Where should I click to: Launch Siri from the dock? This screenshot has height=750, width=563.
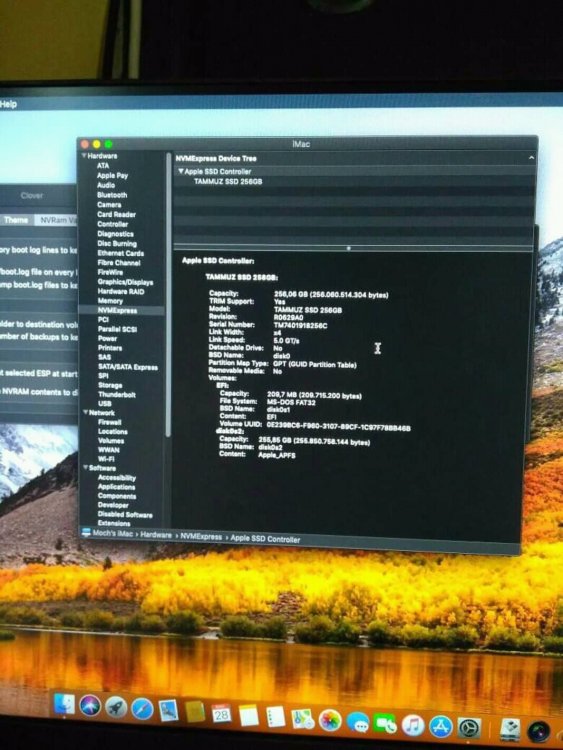click(89, 706)
